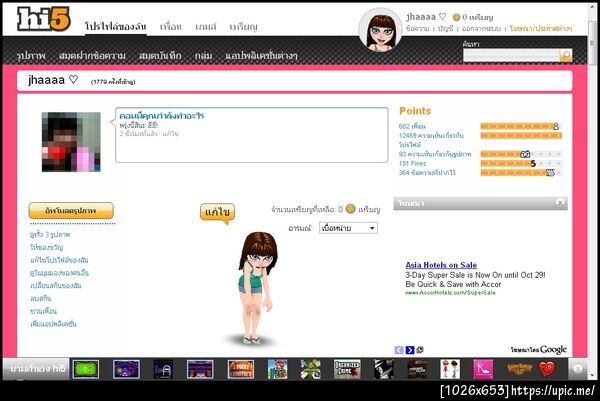Click the 93 photo comments points link

[435, 154]
